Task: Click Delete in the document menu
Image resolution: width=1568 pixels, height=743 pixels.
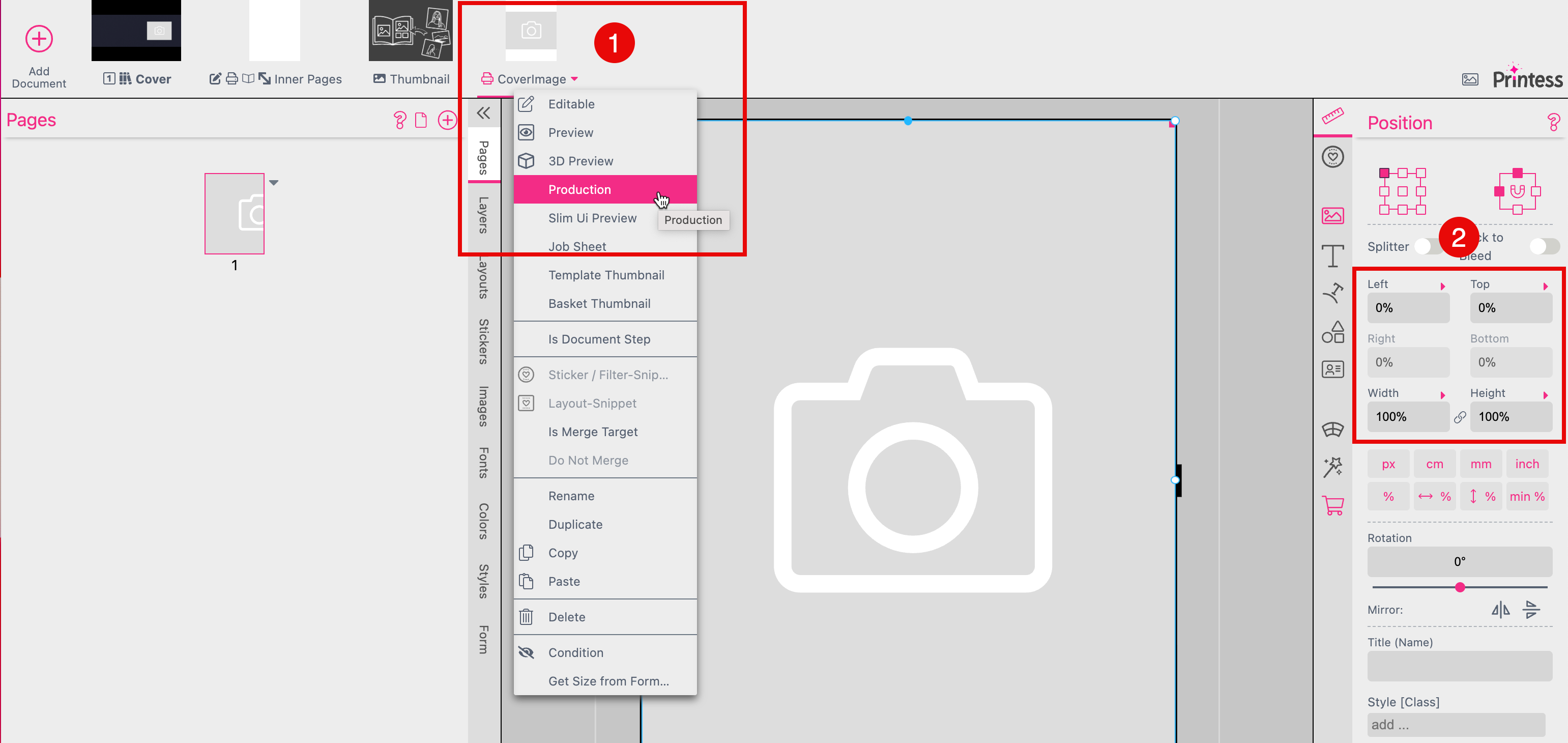Action: (x=605, y=617)
